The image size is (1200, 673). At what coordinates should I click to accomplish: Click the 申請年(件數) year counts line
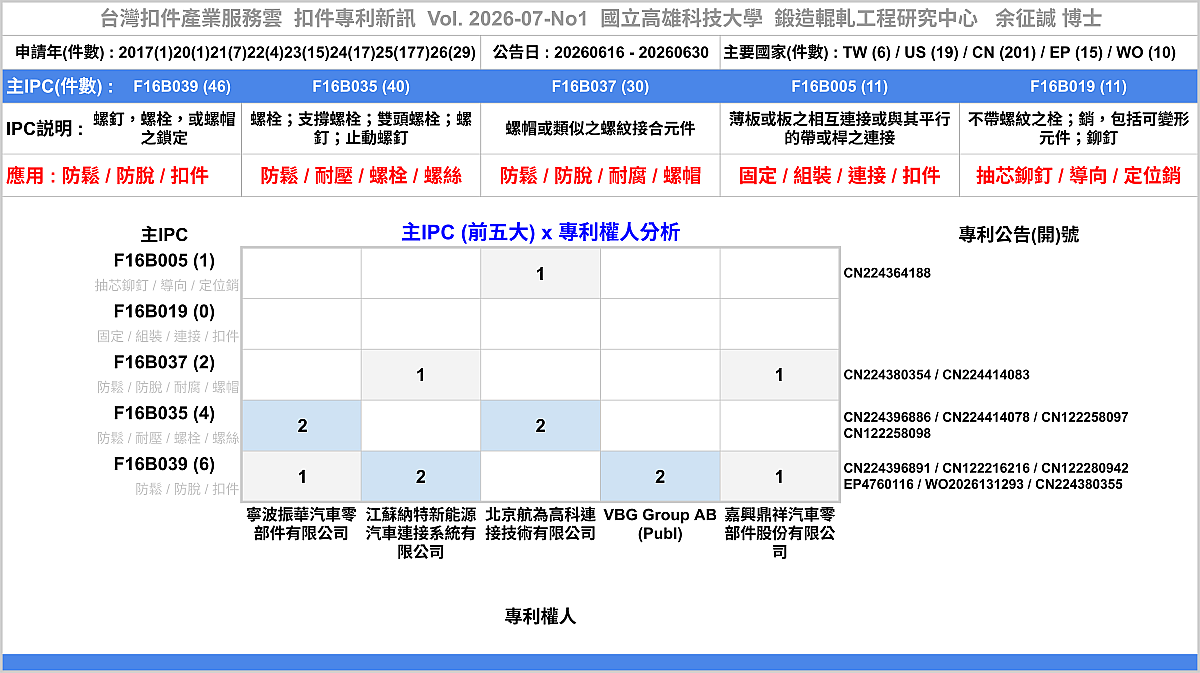[x=246, y=53]
